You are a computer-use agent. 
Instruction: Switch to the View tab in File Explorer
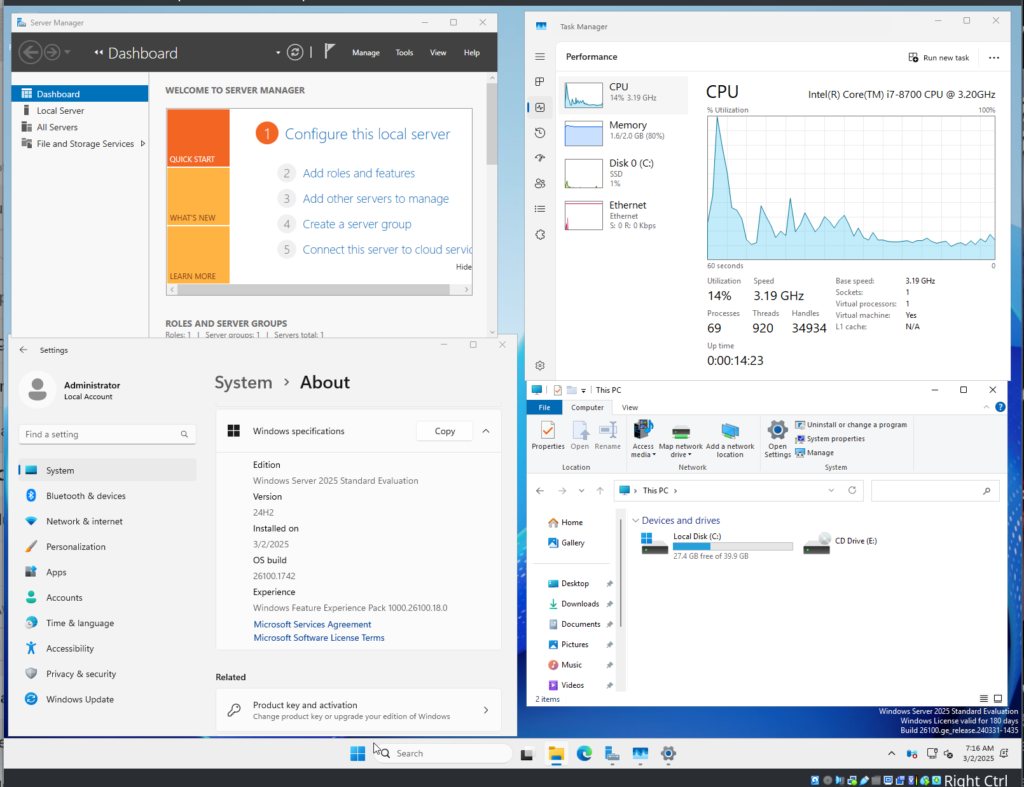tap(630, 408)
